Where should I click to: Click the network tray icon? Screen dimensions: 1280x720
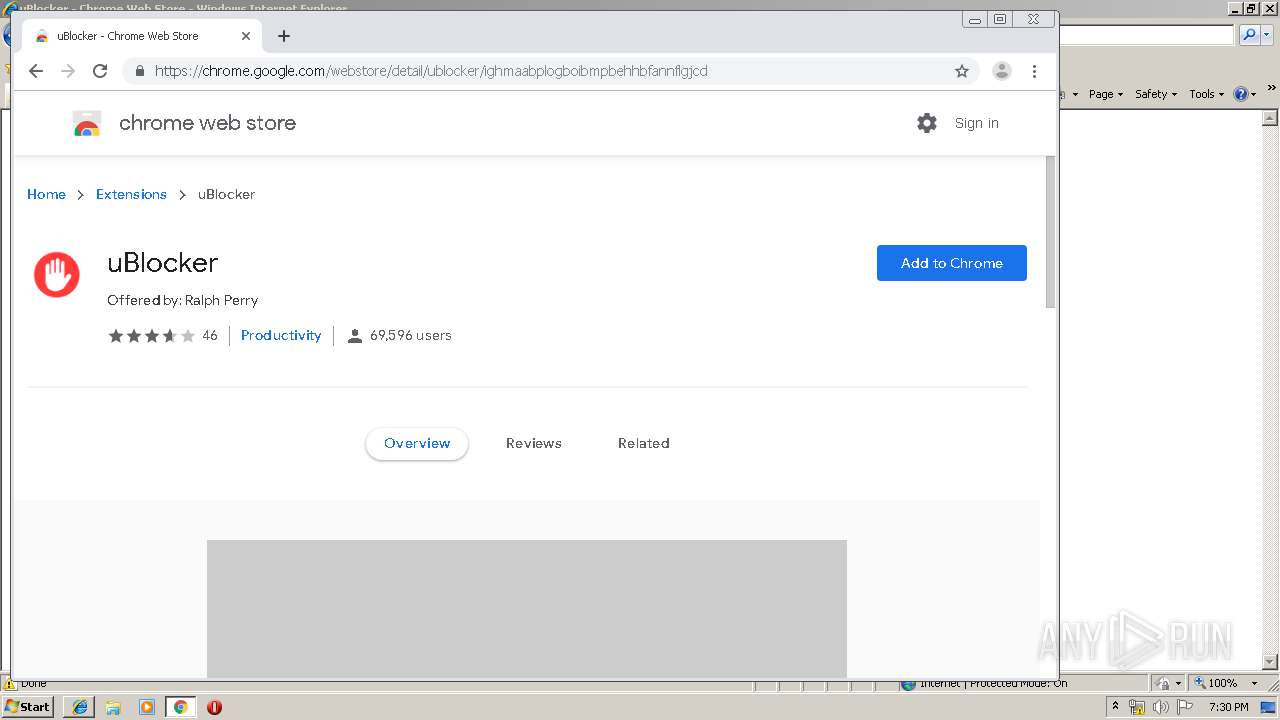click(x=1137, y=707)
